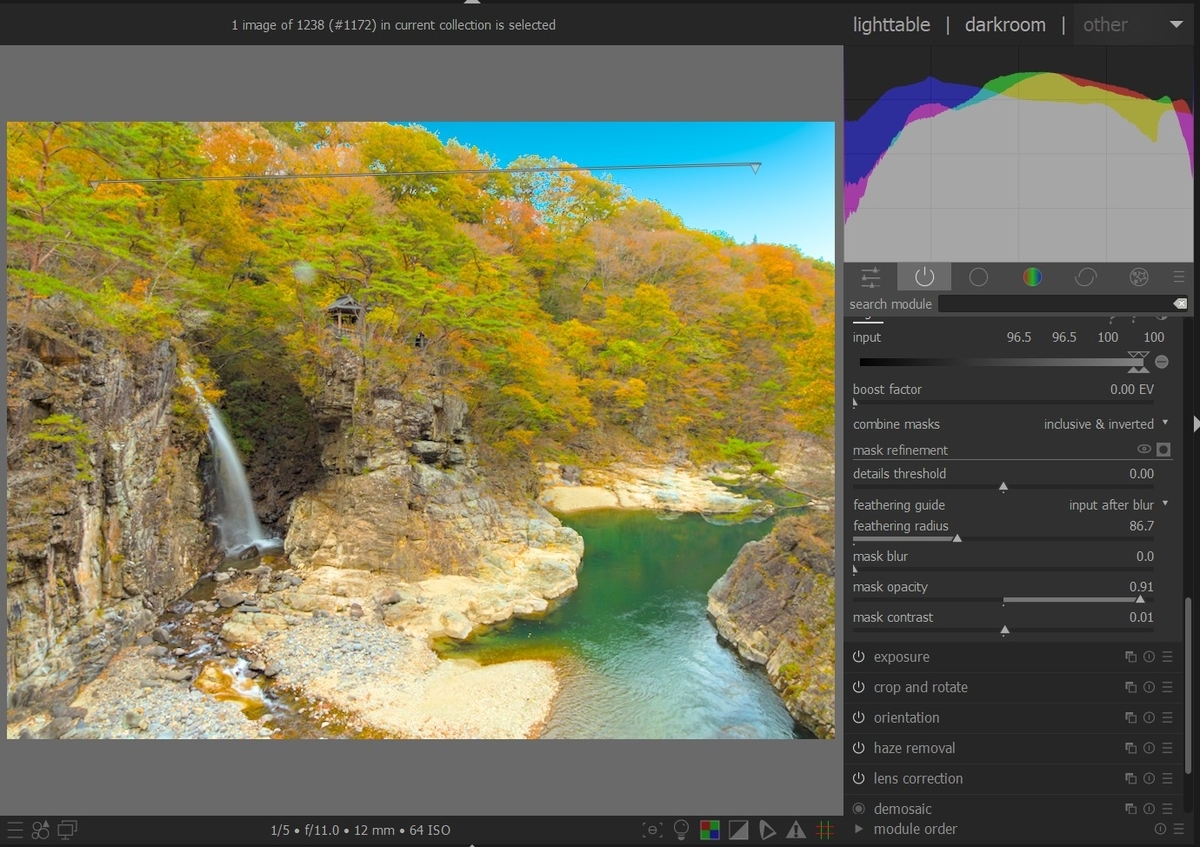Toggle color assessment lightbulb
This screenshot has height=847, width=1200.
coord(681,829)
